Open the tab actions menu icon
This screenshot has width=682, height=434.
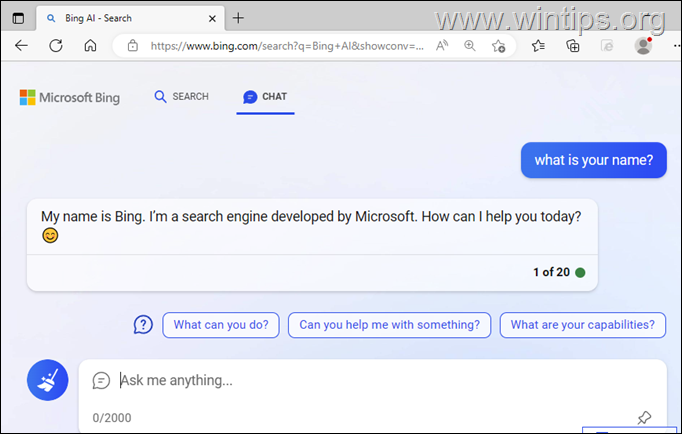click(x=18, y=18)
